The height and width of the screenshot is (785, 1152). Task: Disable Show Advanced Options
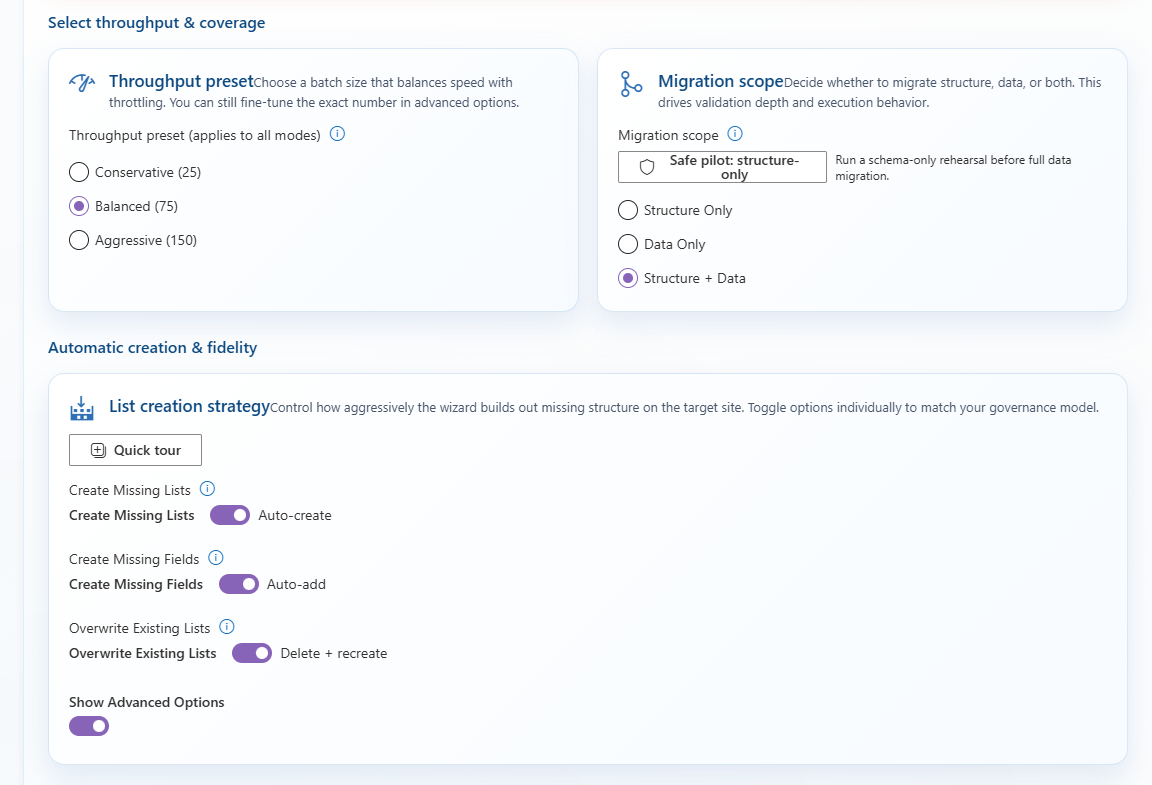point(89,725)
